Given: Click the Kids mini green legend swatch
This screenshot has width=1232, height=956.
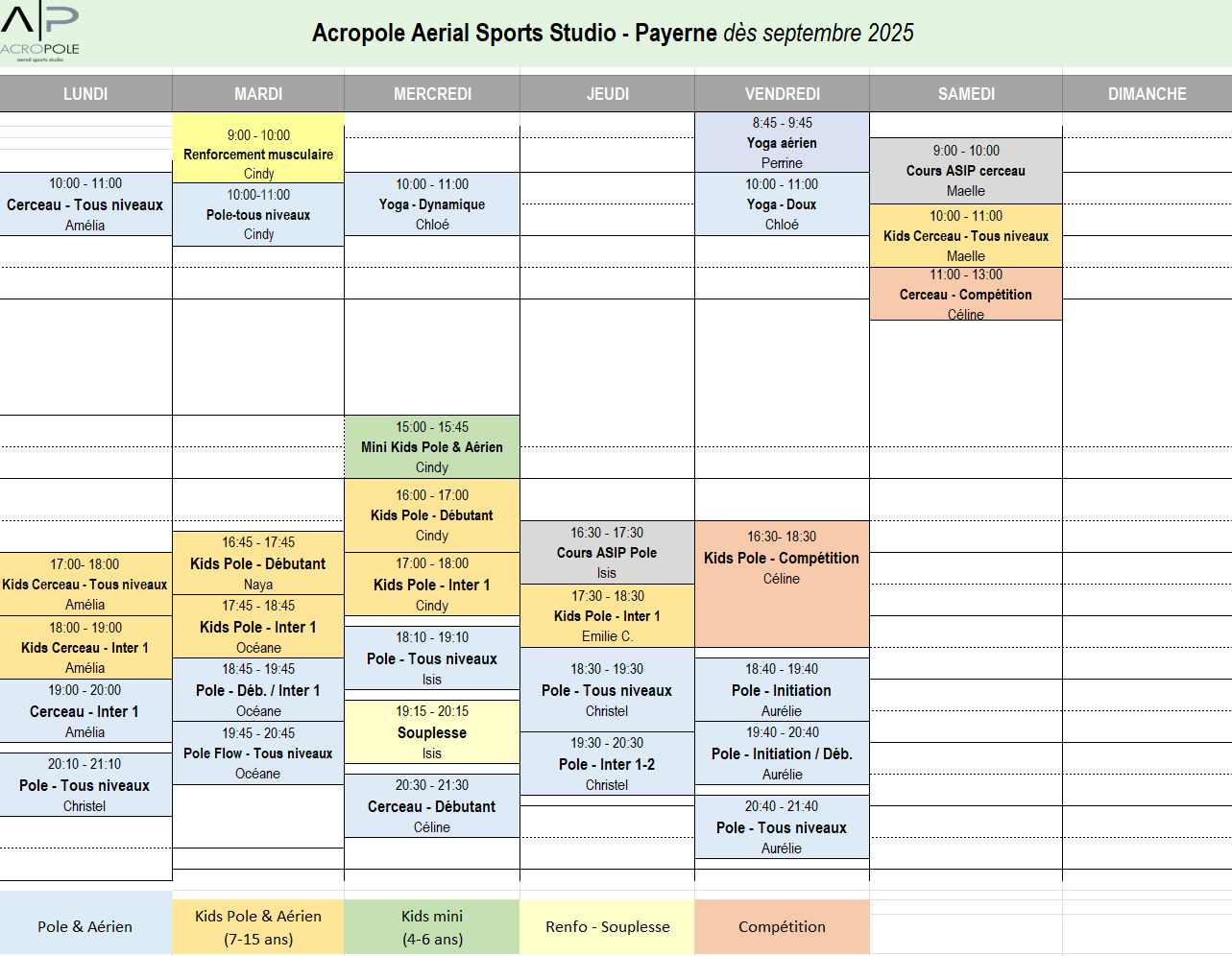Looking at the screenshot, I should click(x=432, y=927).
